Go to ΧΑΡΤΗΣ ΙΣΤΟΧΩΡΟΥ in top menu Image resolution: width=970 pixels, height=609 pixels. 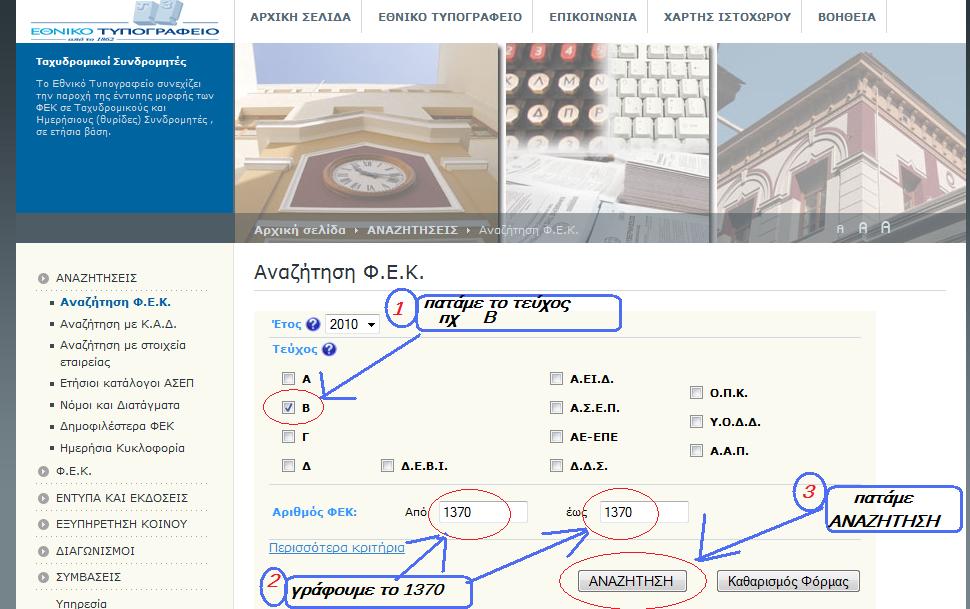click(727, 17)
